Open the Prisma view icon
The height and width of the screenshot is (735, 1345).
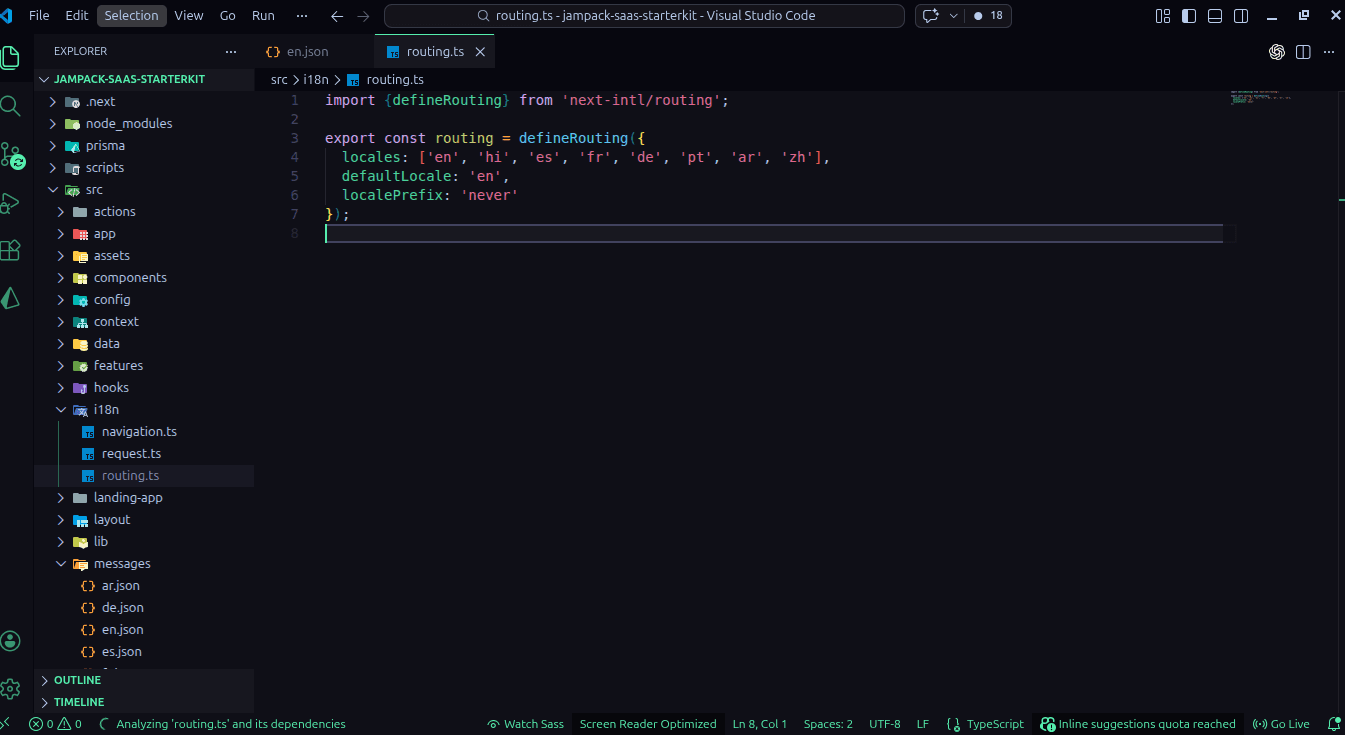pos(10,298)
